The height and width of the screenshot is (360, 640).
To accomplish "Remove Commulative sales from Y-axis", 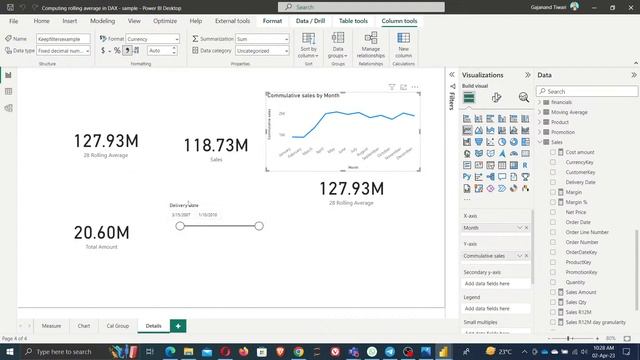I will point(527,256).
